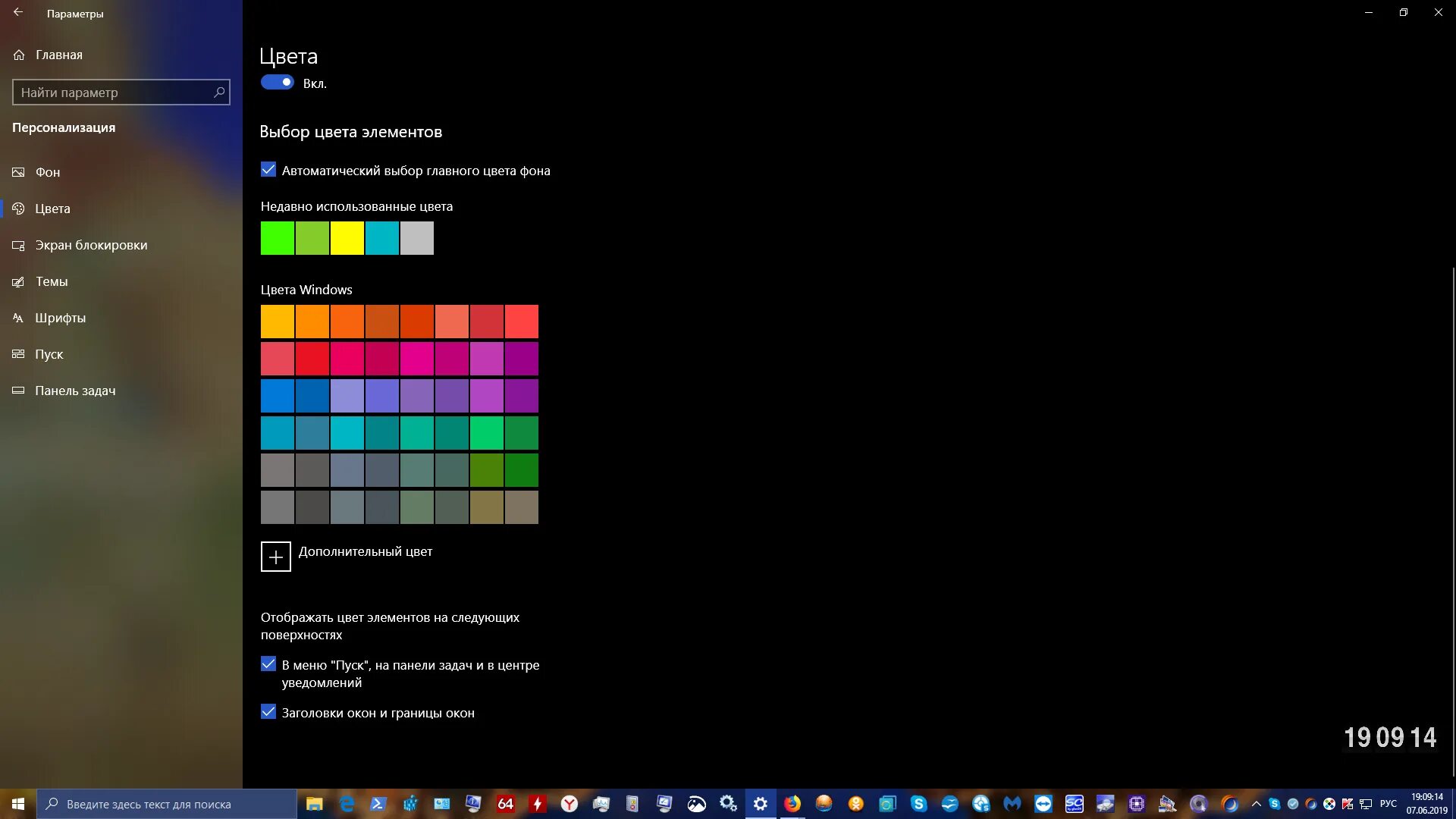
Task: Click inside the Найти параметр search field
Action: click(x=114, y=93)
